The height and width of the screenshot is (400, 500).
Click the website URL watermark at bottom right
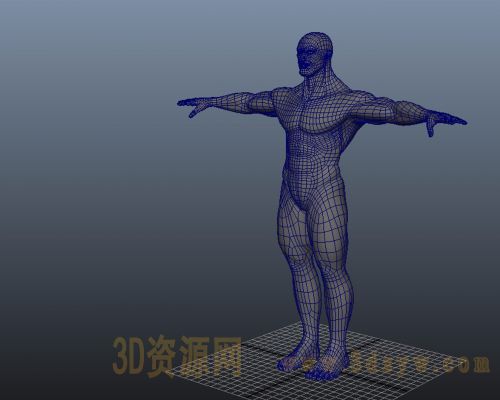417,363
